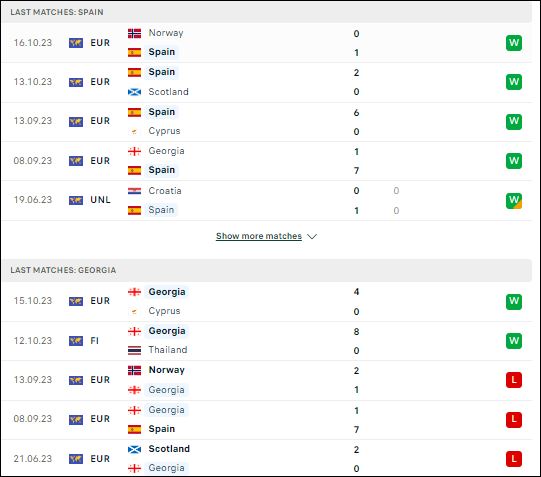
Task: Click the half-orange W badge for Croatia match
Action: pyautogui.click(x=514, y=201)
